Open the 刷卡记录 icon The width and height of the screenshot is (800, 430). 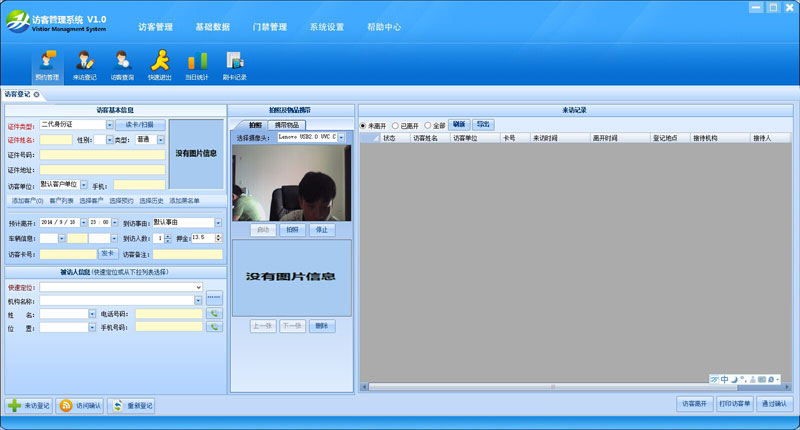[235, 65]
